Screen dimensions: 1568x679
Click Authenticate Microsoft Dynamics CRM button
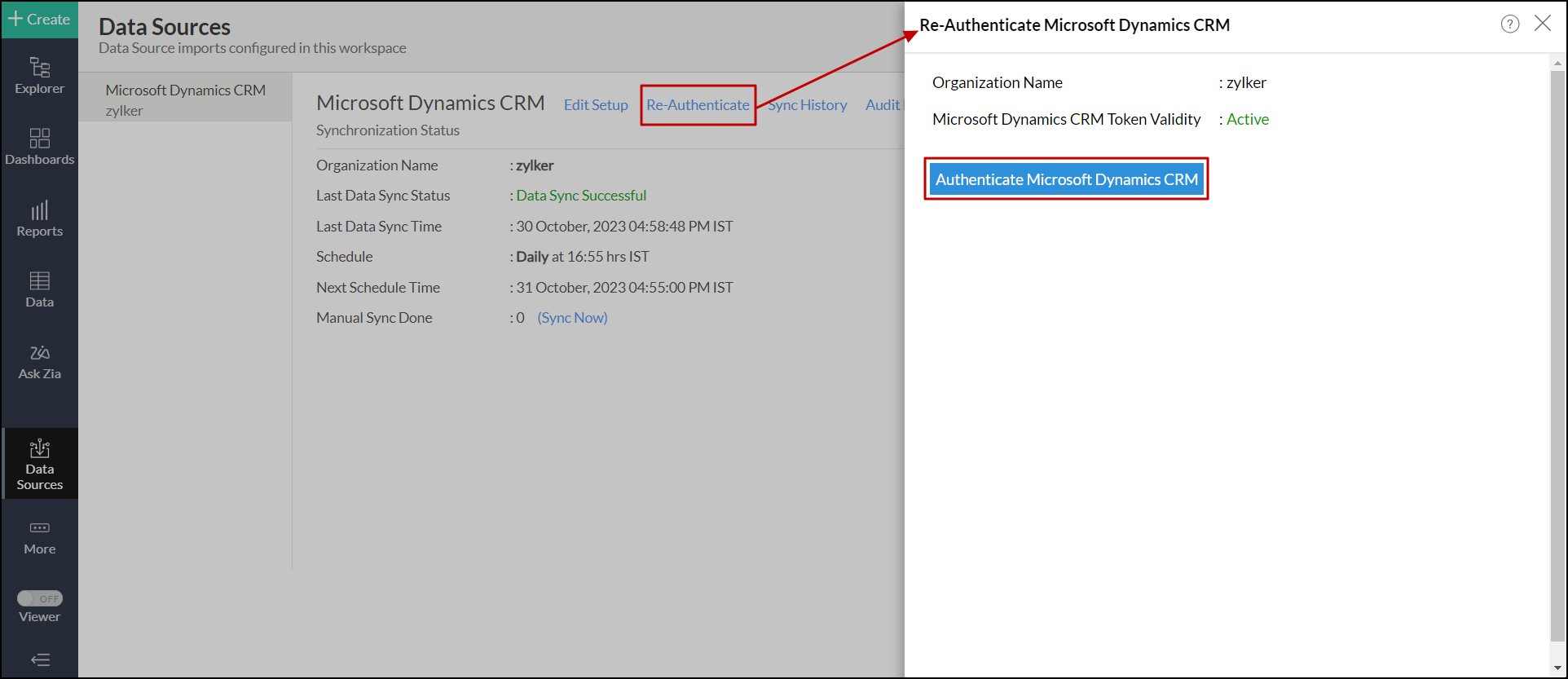click(1066, 179)
